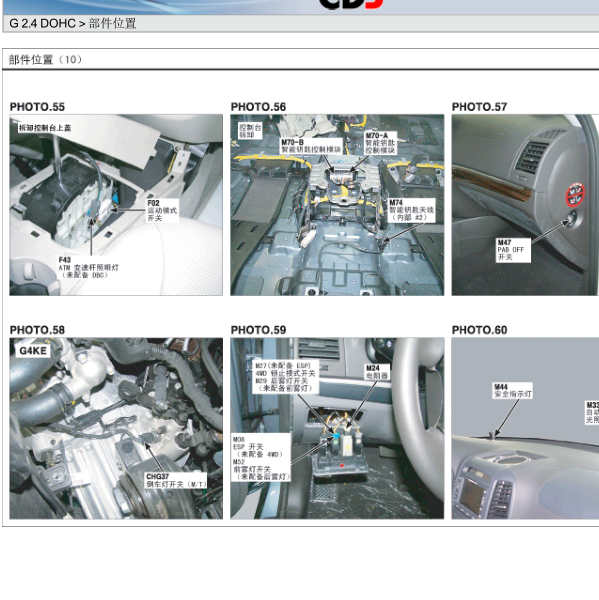599x600 pixels.
Task: Select the M24 电阻器 label
Action: [377, 372]
